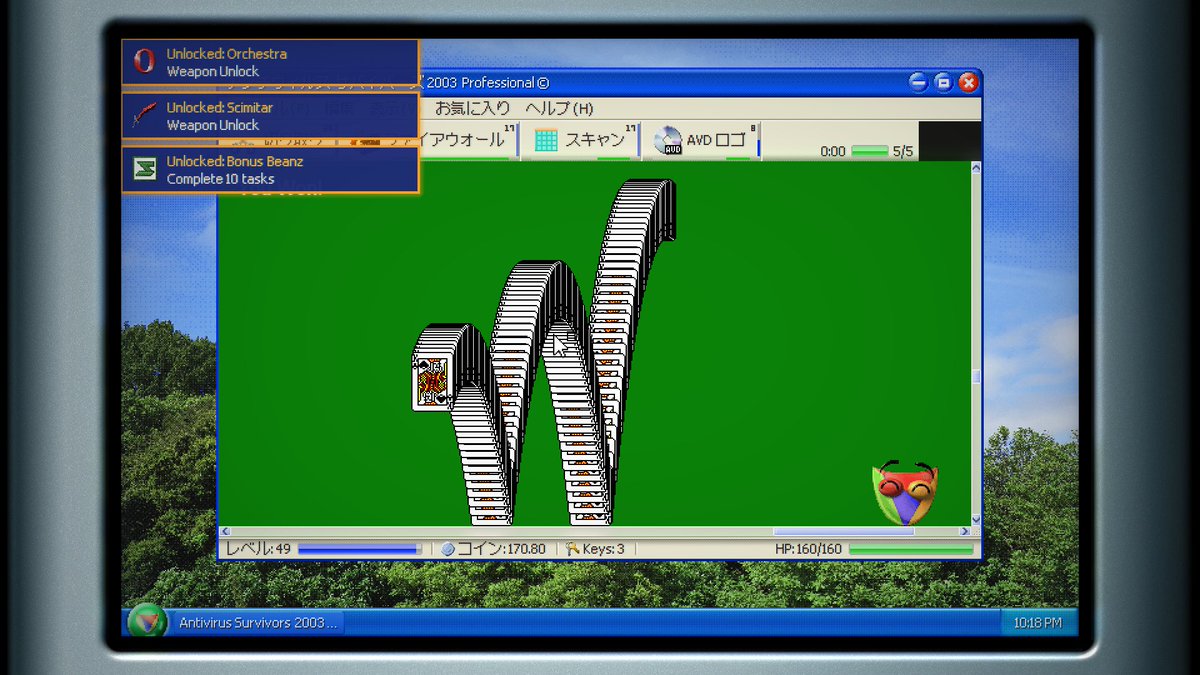
Task: Select the AVD ロゴ disc icon
Action: pyautogui.click(x=668, y=140)
